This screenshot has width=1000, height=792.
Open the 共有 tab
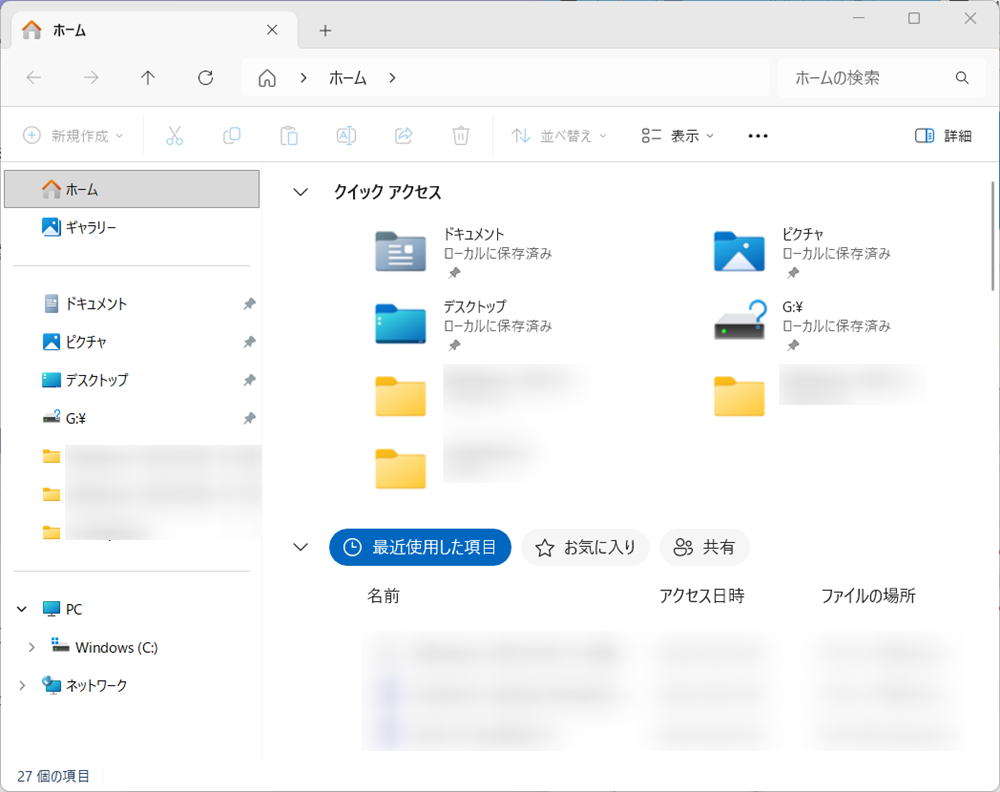(704, 547)
